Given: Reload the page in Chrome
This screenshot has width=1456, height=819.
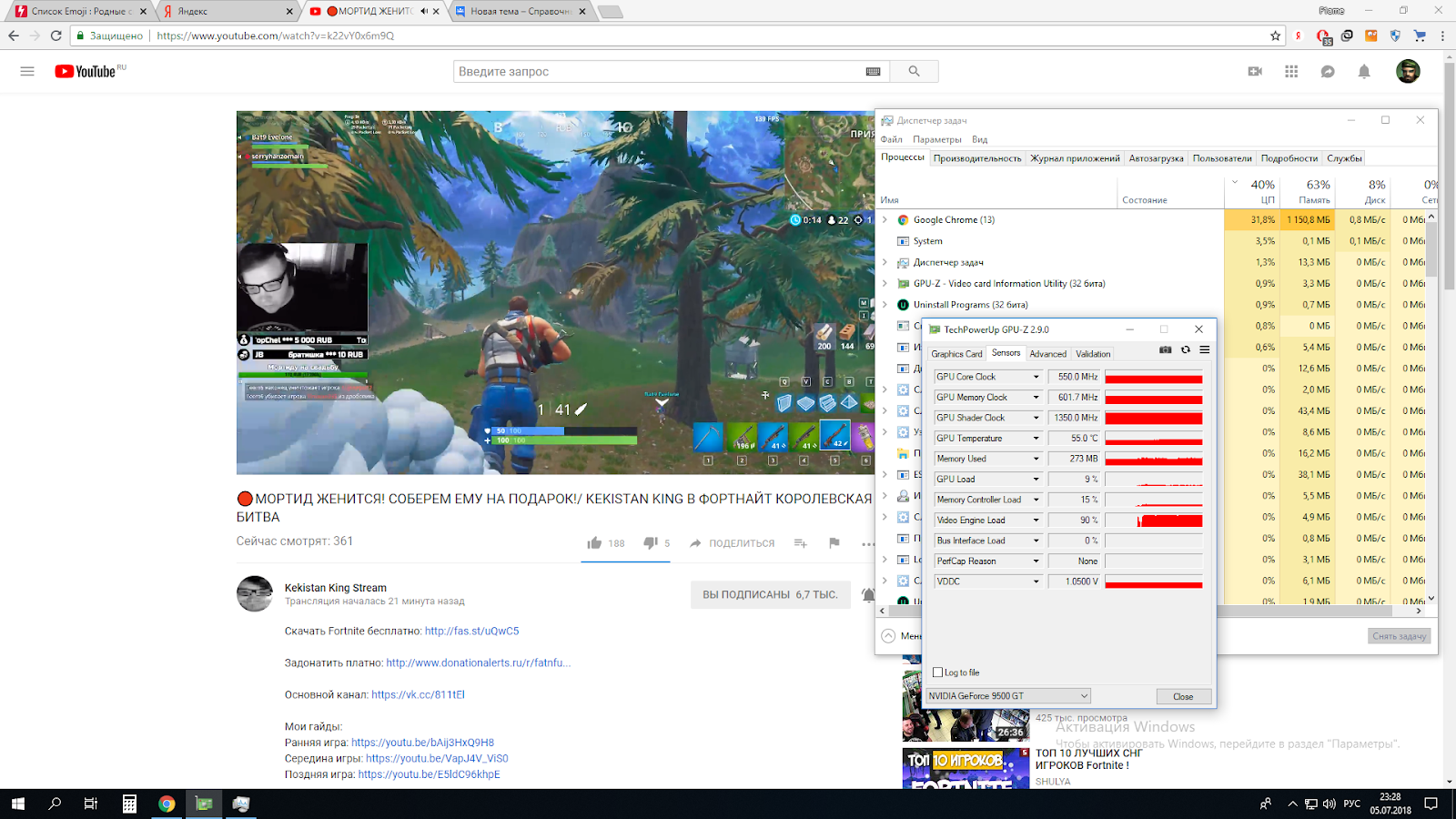Looking at the screenshot, I should point(56,35).
